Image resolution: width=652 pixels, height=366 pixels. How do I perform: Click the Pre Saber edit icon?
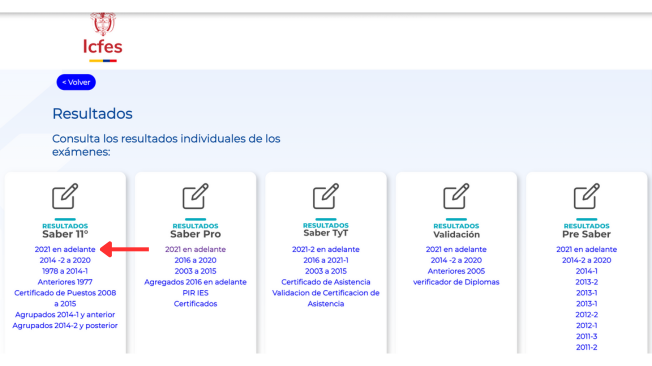click(x=587, y=196)
